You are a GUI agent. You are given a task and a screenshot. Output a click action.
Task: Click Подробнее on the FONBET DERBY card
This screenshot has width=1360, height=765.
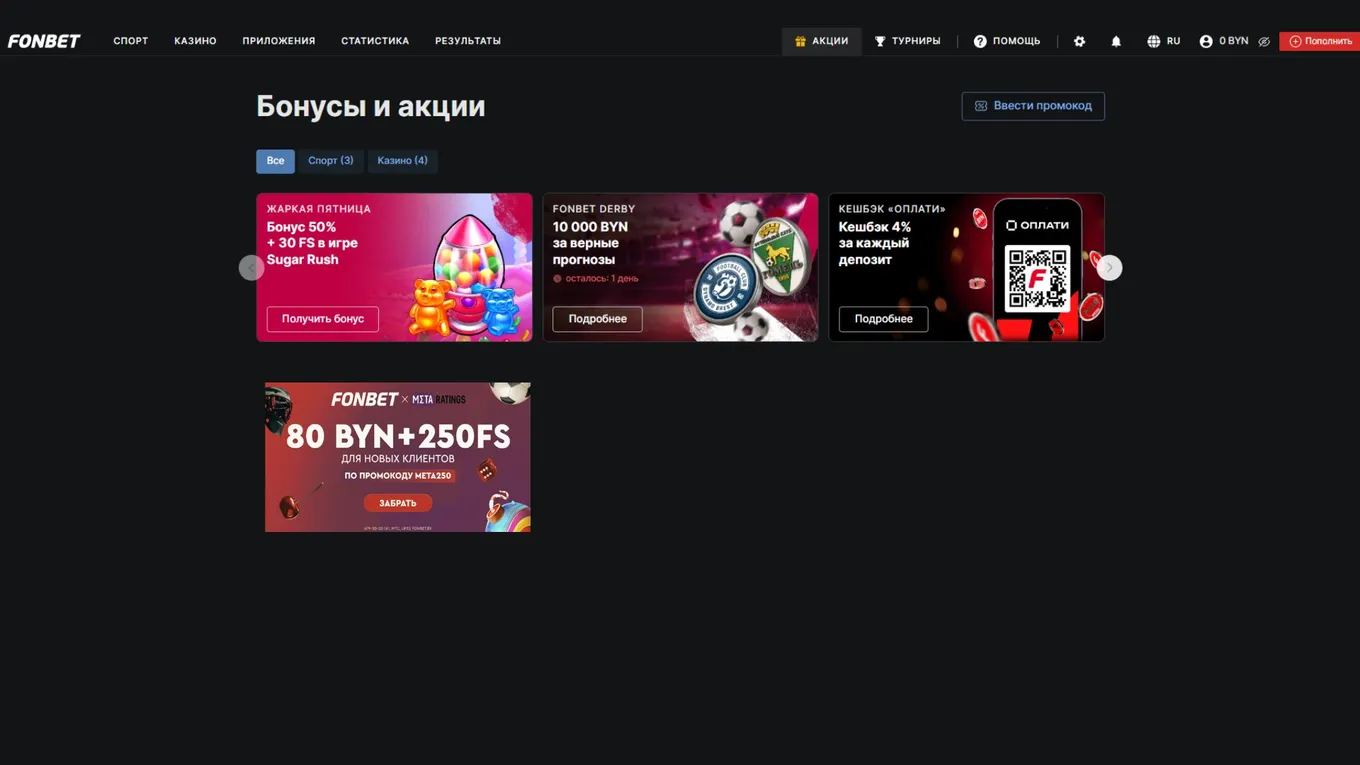tap(598, 319)
